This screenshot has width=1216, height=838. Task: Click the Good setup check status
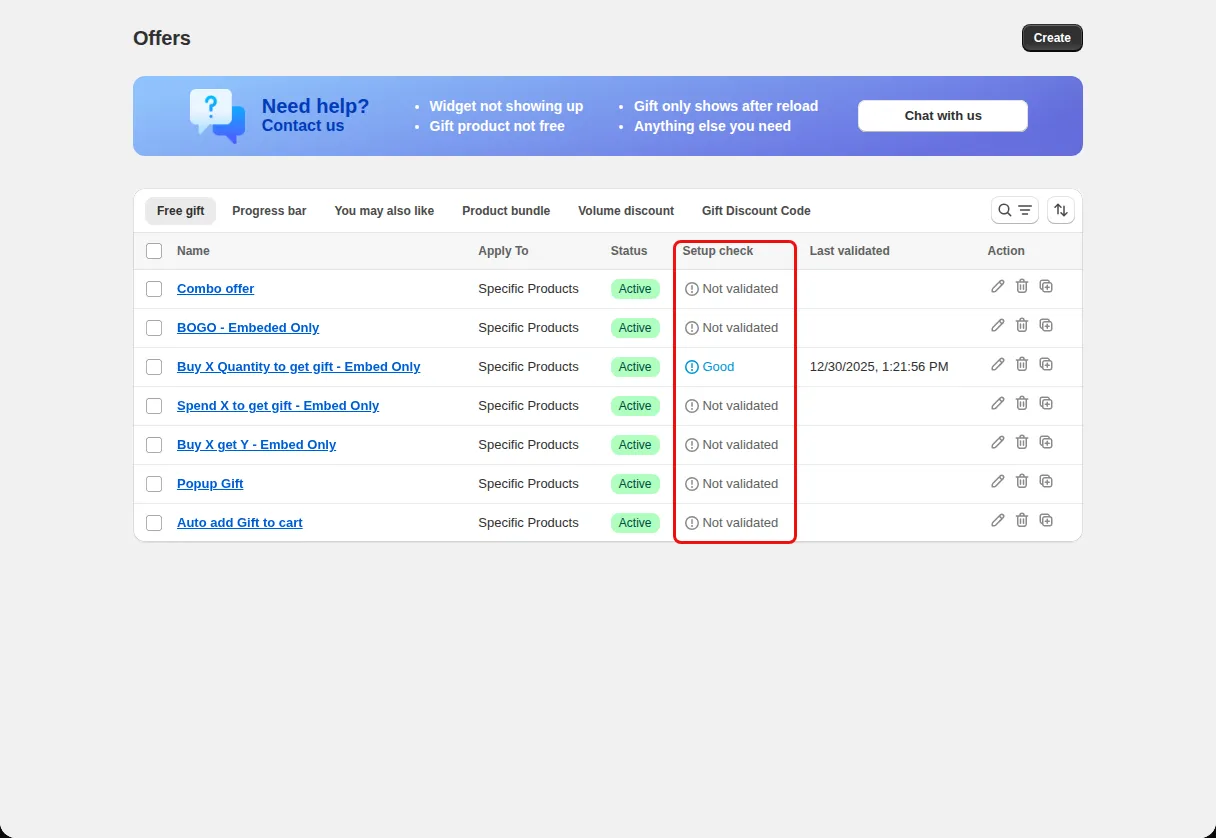(x=710, y=367)
